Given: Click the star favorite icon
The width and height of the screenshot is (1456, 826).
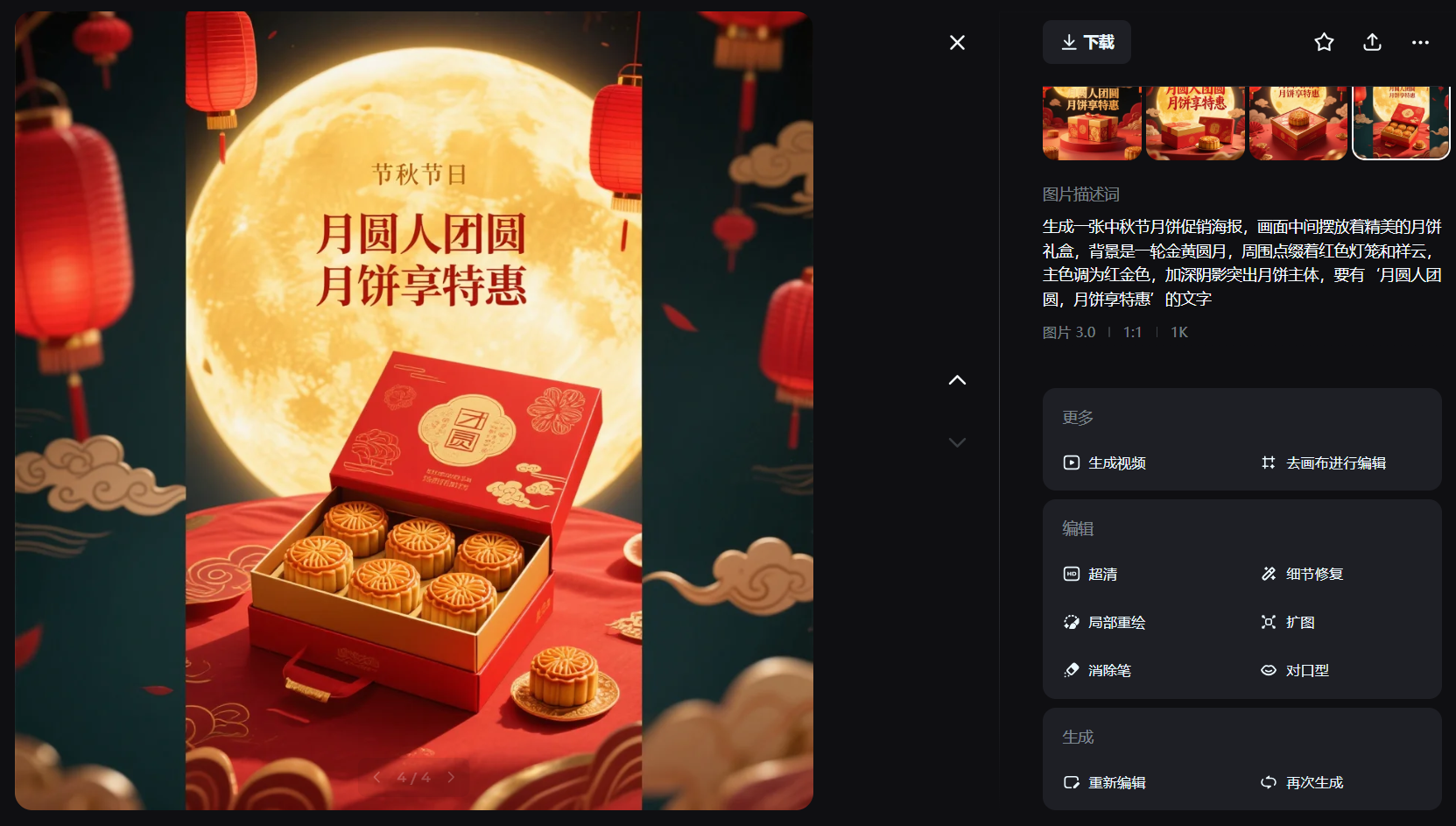Looking at the screenshot, I should coord(1324,42).
